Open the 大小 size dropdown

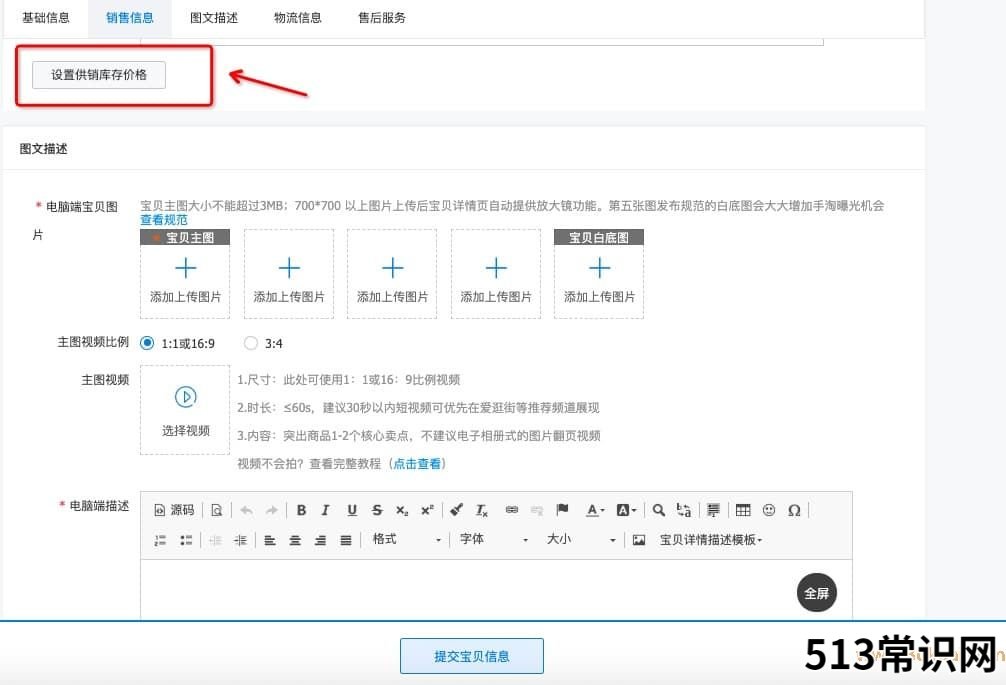point(581,540)
